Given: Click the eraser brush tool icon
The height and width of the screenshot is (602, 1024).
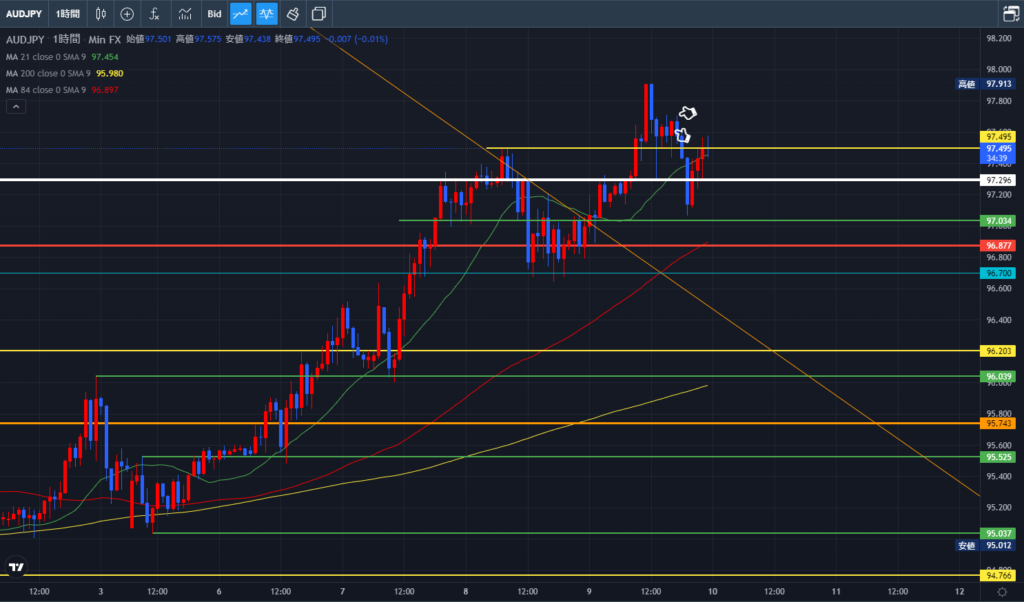Looking at the screenshot, I should point(292,14).
